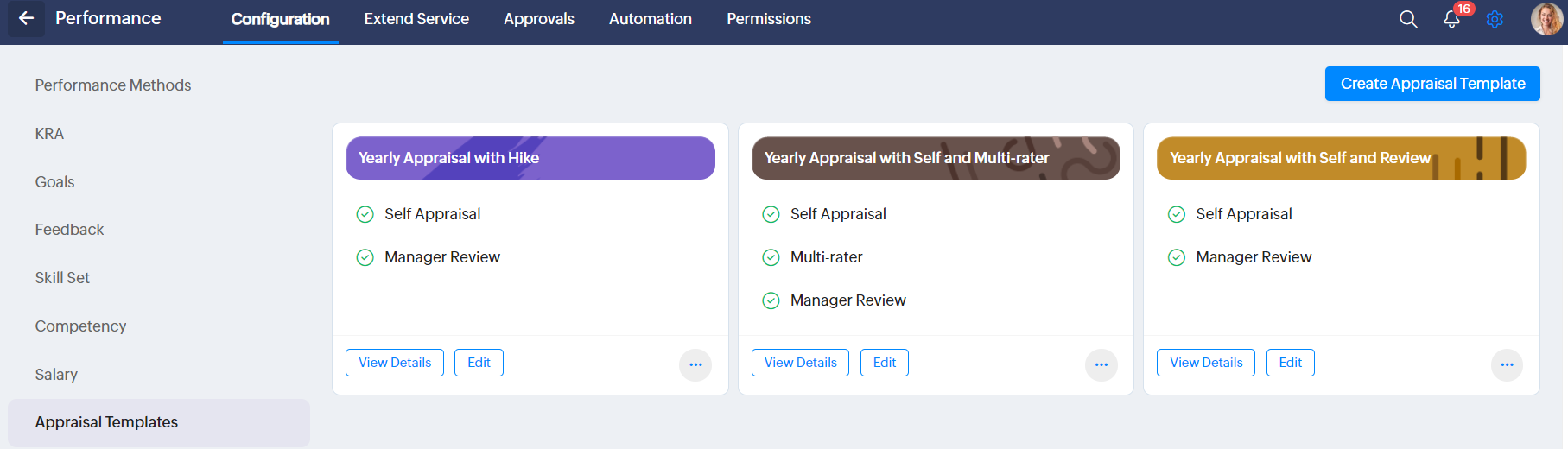Edit the Self and Multi-rater template

(x=884, y=363)
